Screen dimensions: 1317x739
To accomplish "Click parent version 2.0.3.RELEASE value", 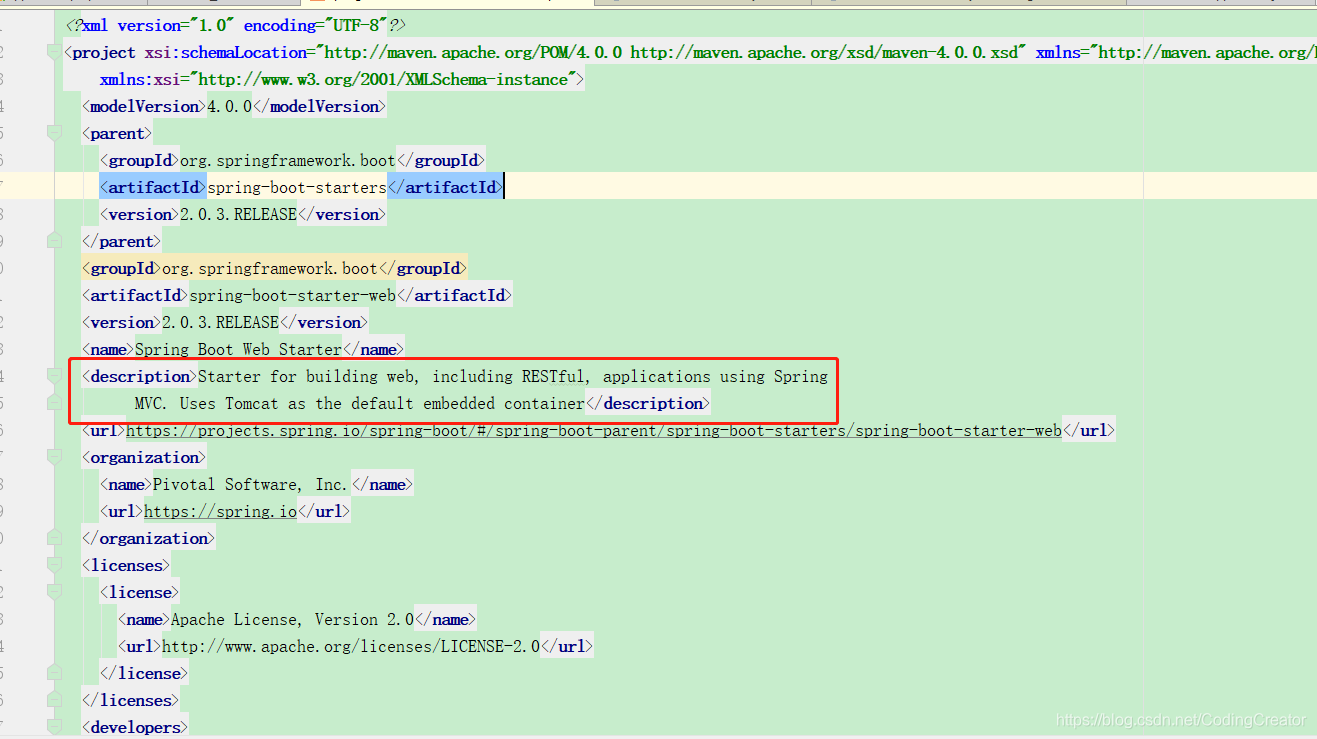I will point(238,214).
